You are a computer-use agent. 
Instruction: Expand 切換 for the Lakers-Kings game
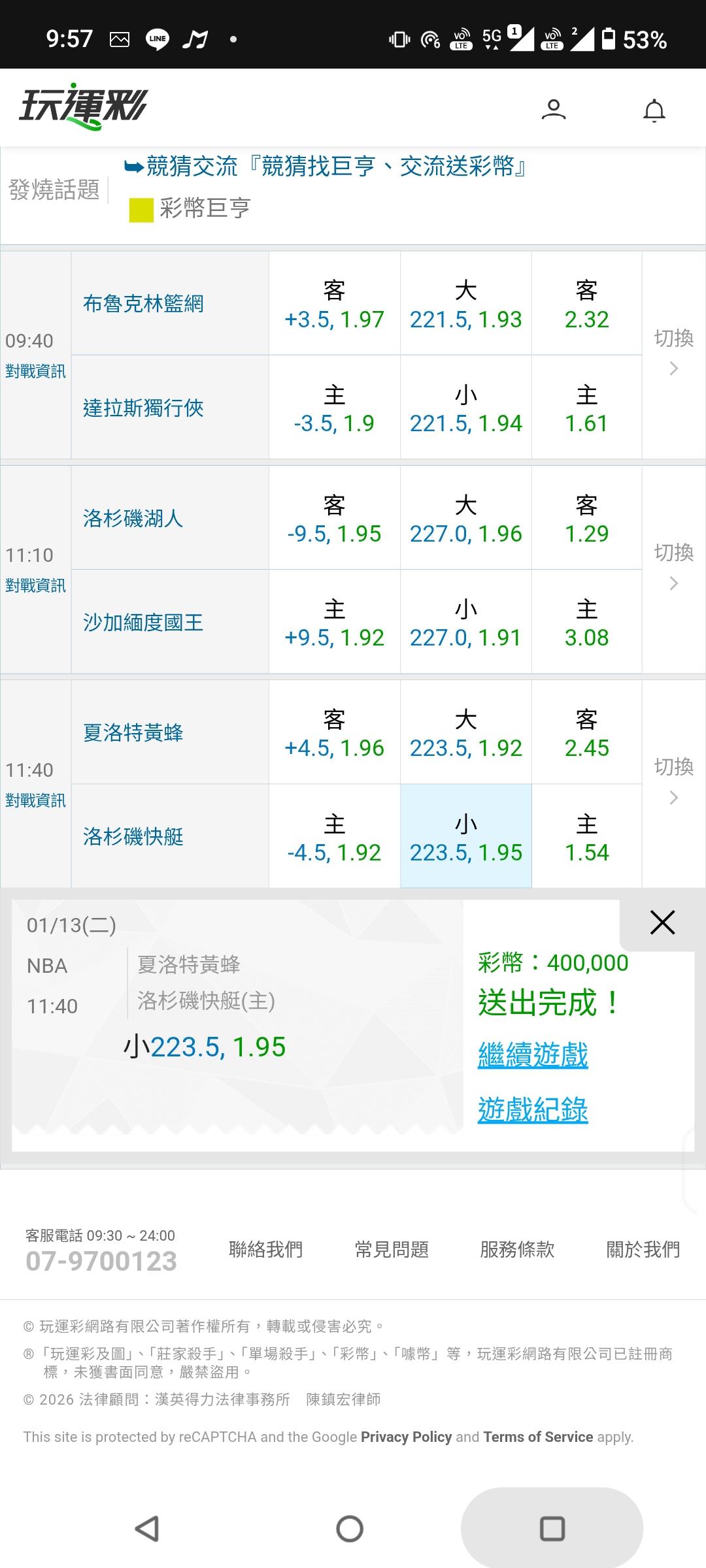[673, 567]
